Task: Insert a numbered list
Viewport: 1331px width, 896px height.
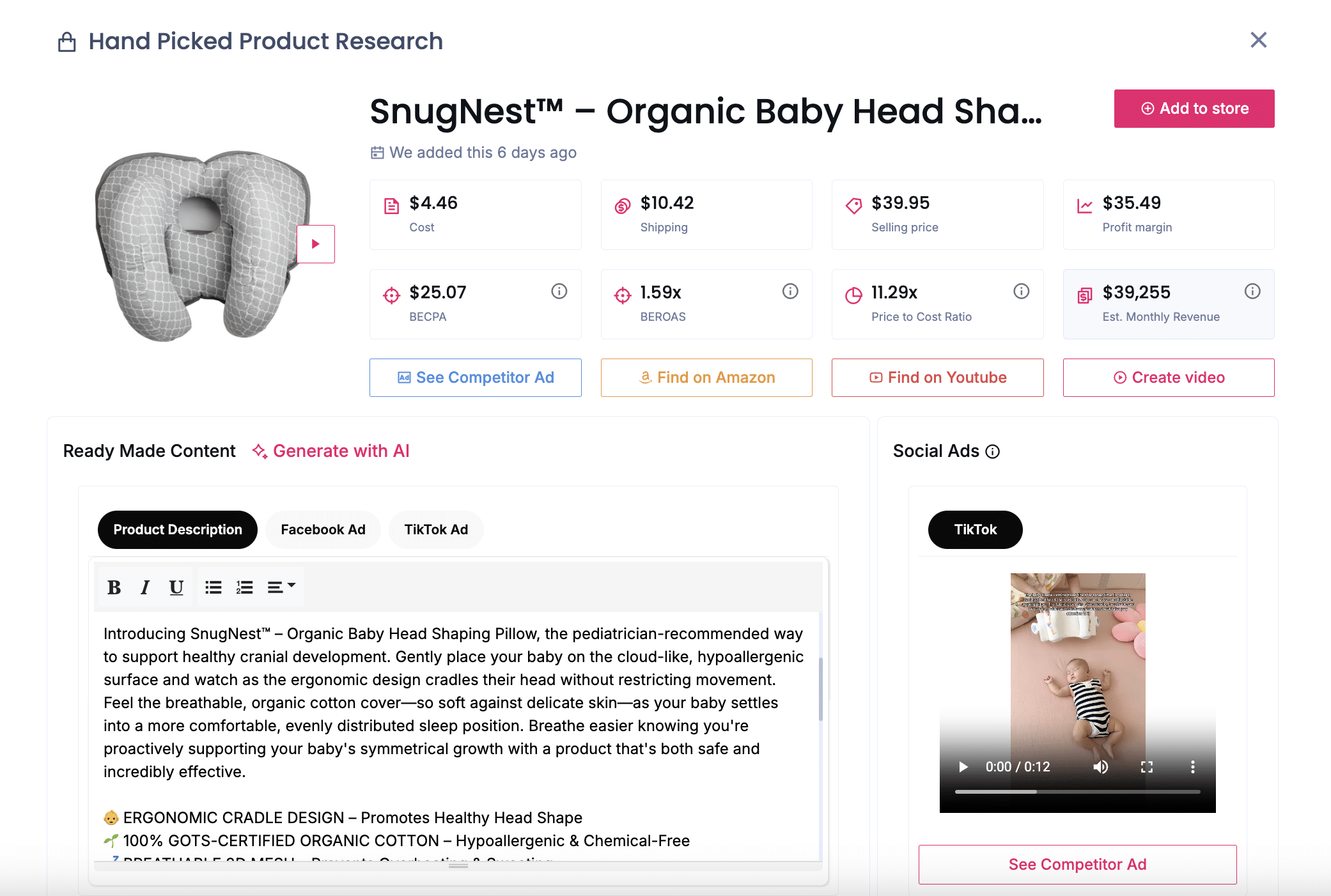Action: [244, 587]
